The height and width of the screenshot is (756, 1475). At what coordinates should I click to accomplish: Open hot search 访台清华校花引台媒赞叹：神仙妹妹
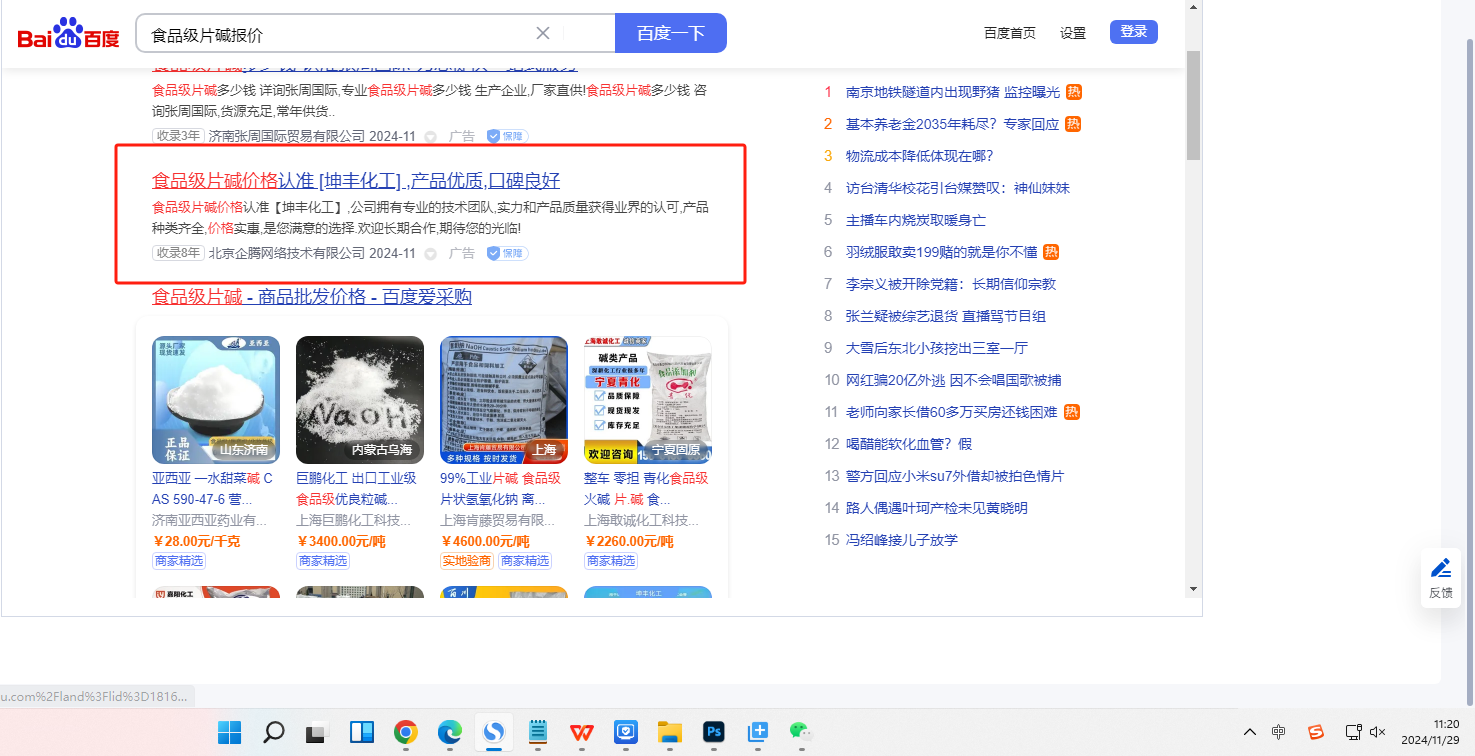coord(958,188)
